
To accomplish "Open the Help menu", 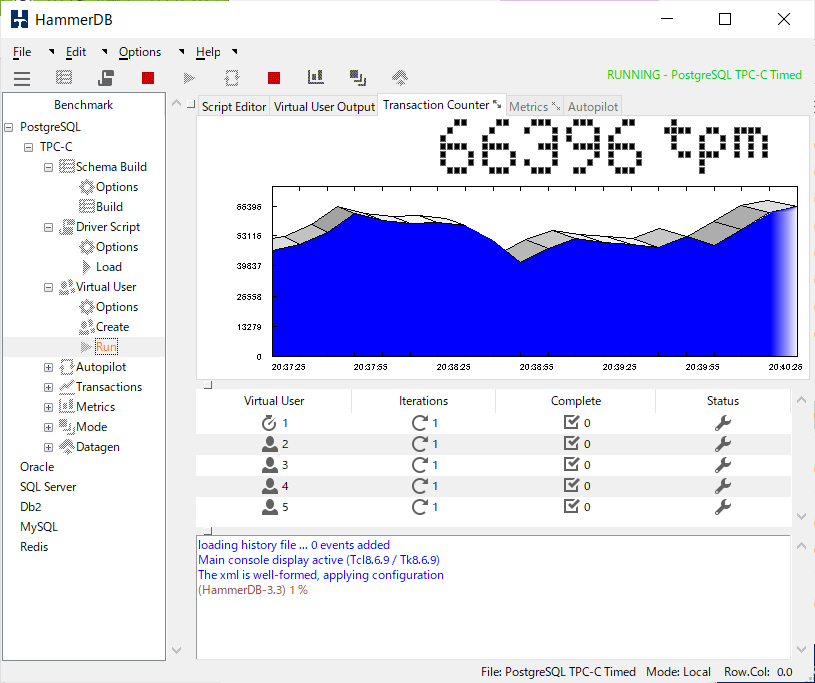I will tap(208, 52).
